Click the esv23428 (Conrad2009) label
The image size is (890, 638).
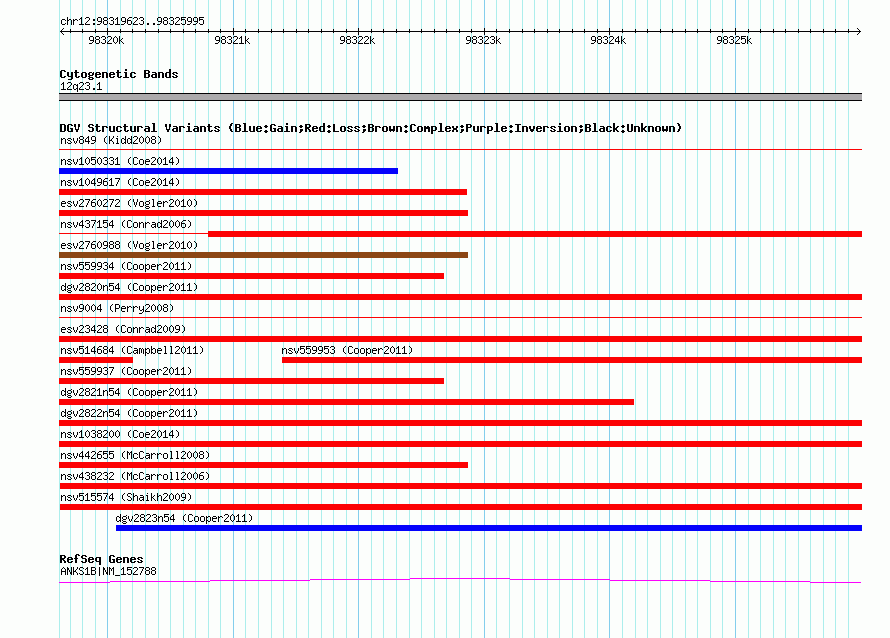123,329
